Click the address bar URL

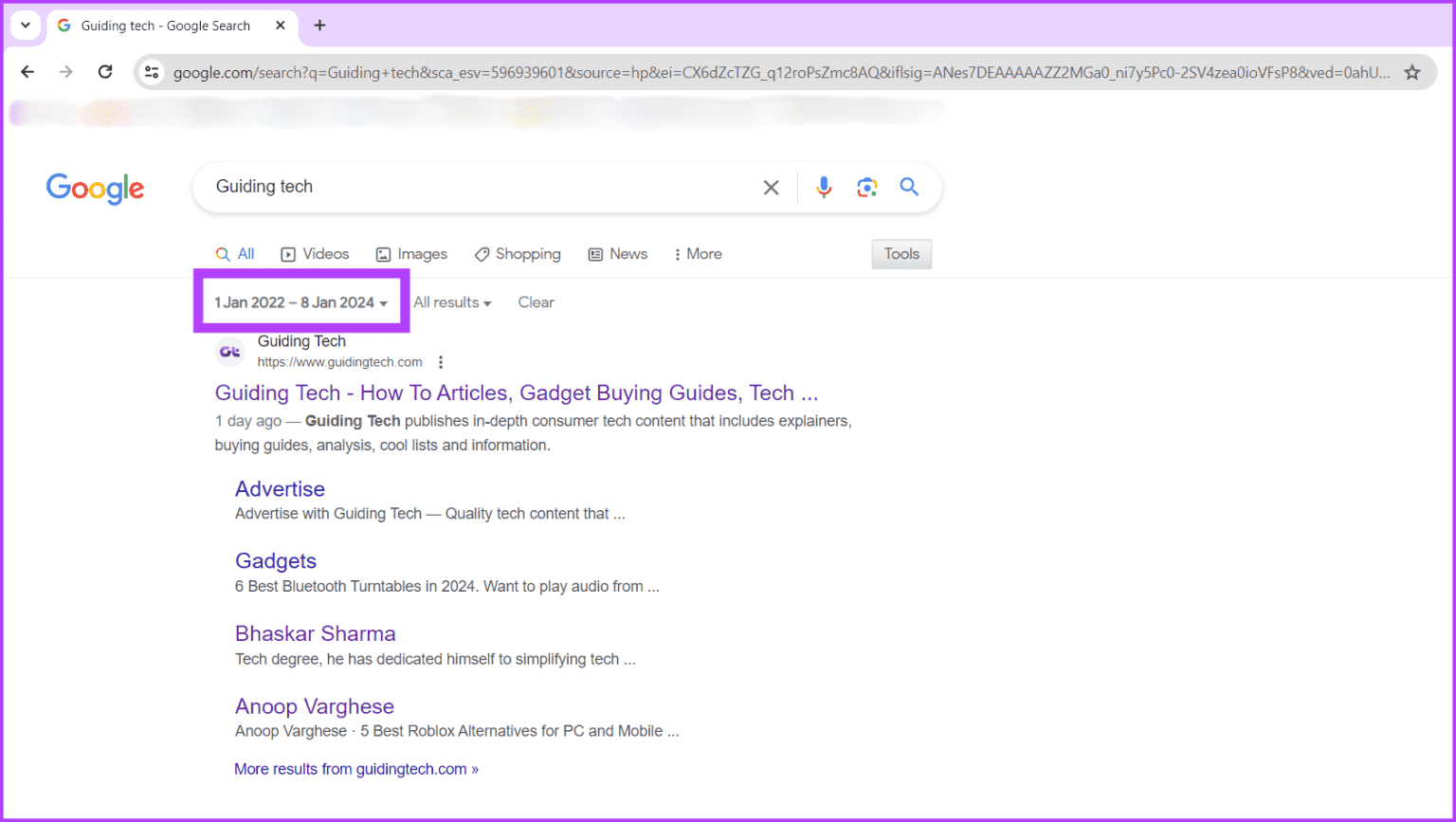(781, 72)
